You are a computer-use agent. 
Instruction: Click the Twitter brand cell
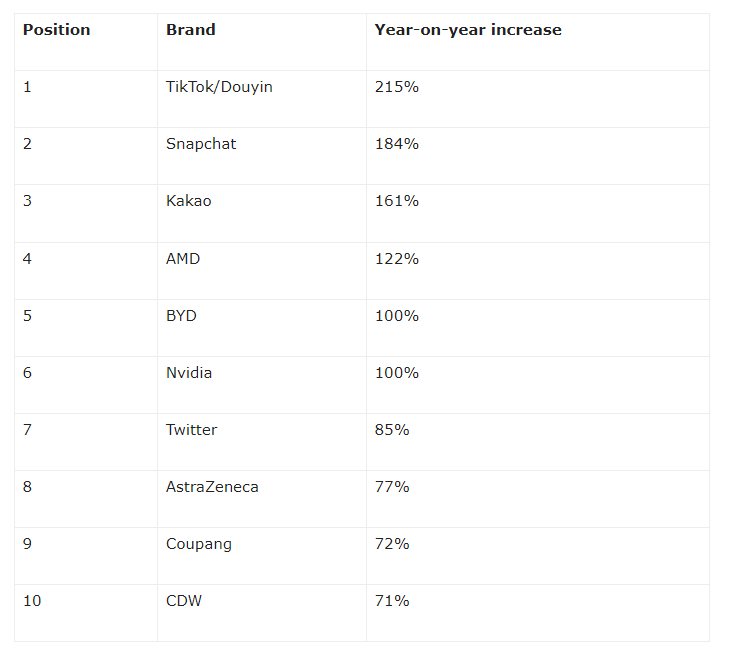coord(191,430)
